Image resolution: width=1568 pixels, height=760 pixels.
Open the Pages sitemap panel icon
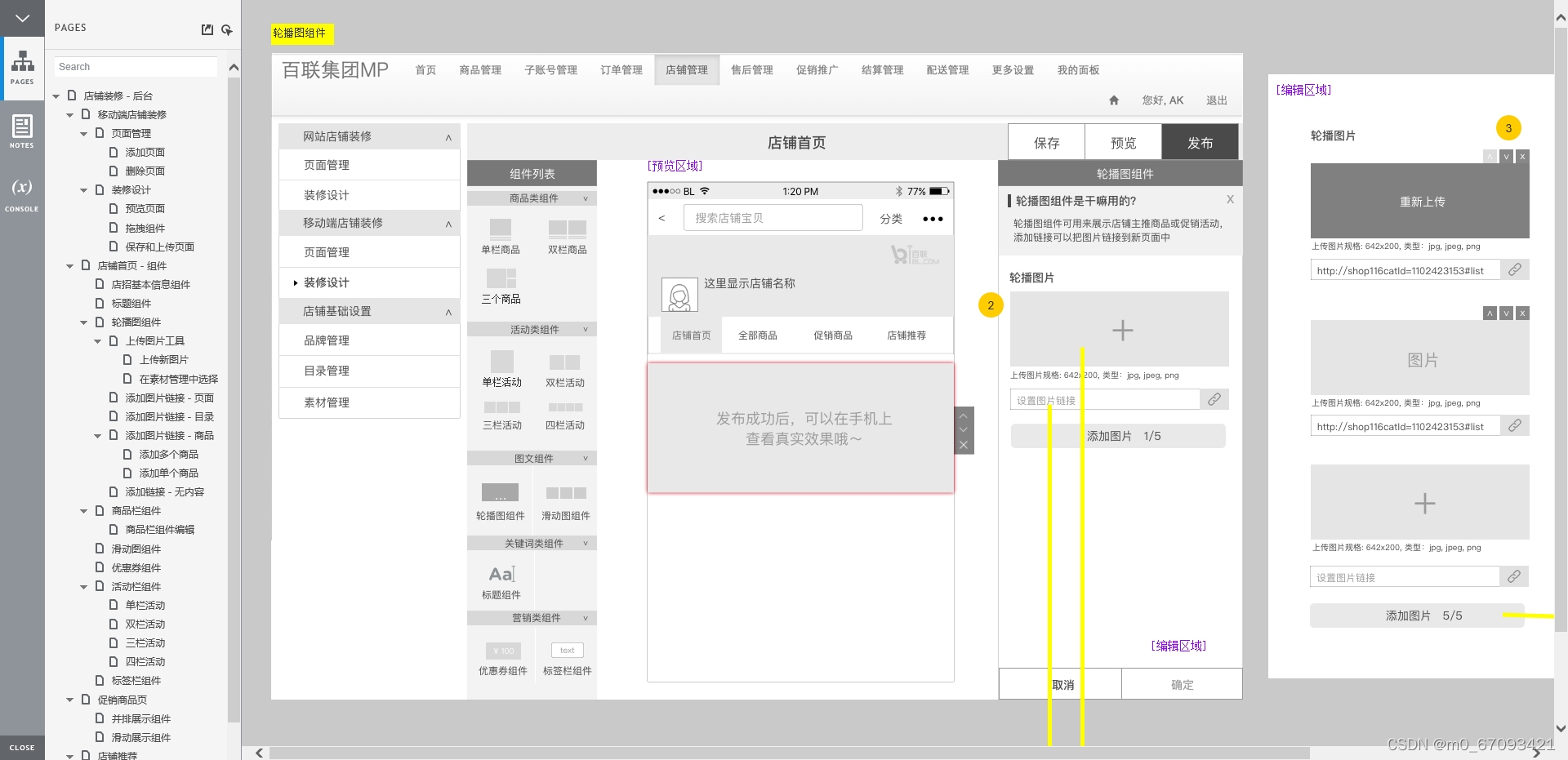22,67
